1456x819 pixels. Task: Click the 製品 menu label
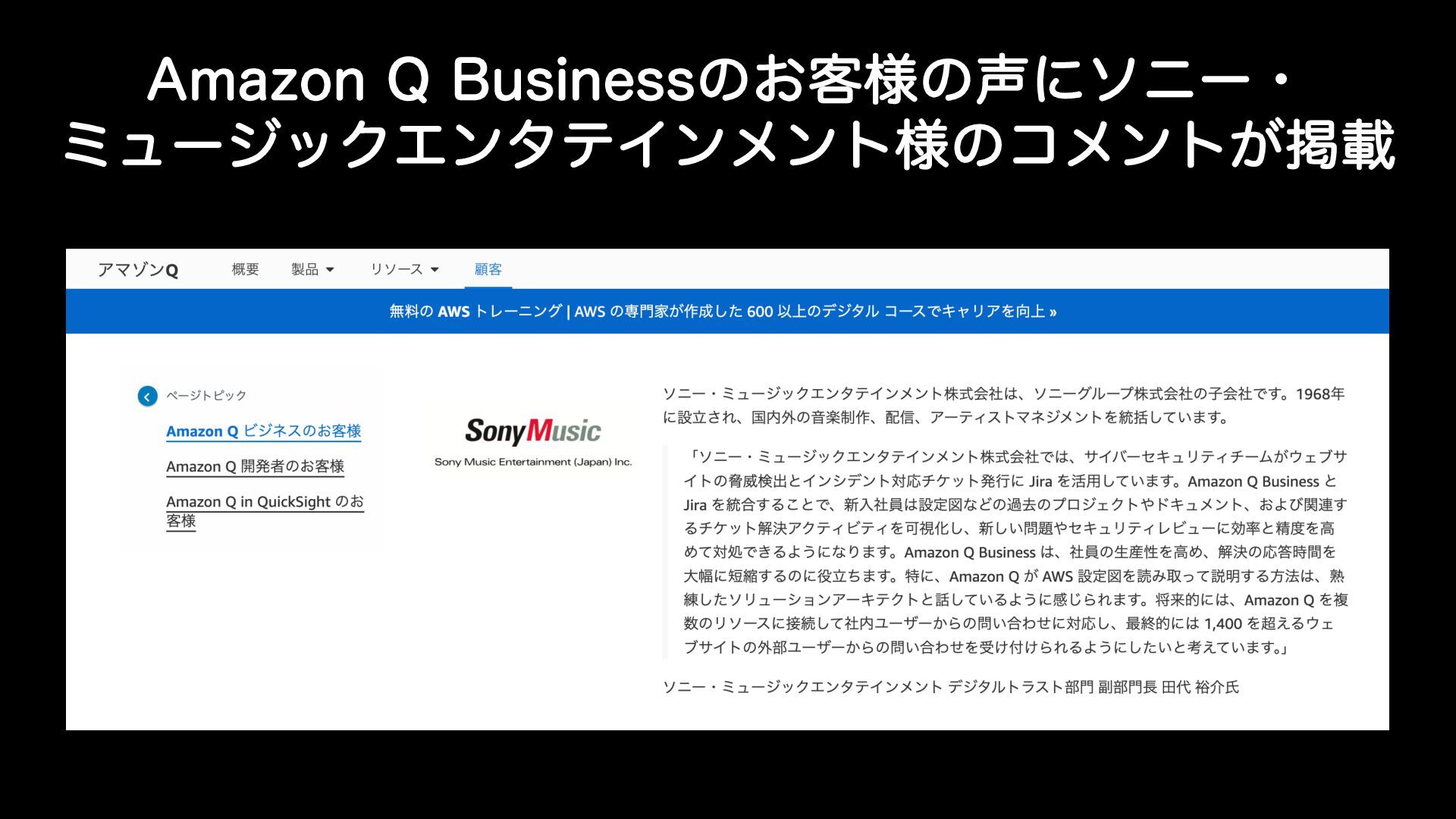tap(305, 269)
